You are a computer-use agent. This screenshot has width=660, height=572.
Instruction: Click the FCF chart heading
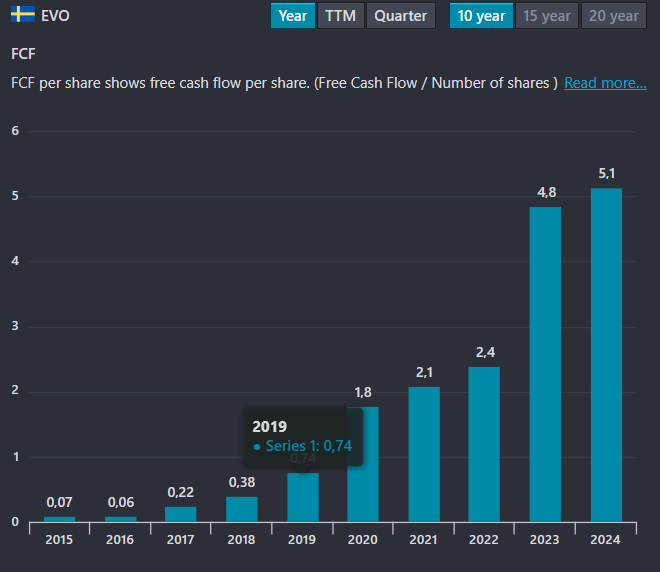[x=23, y=53]
